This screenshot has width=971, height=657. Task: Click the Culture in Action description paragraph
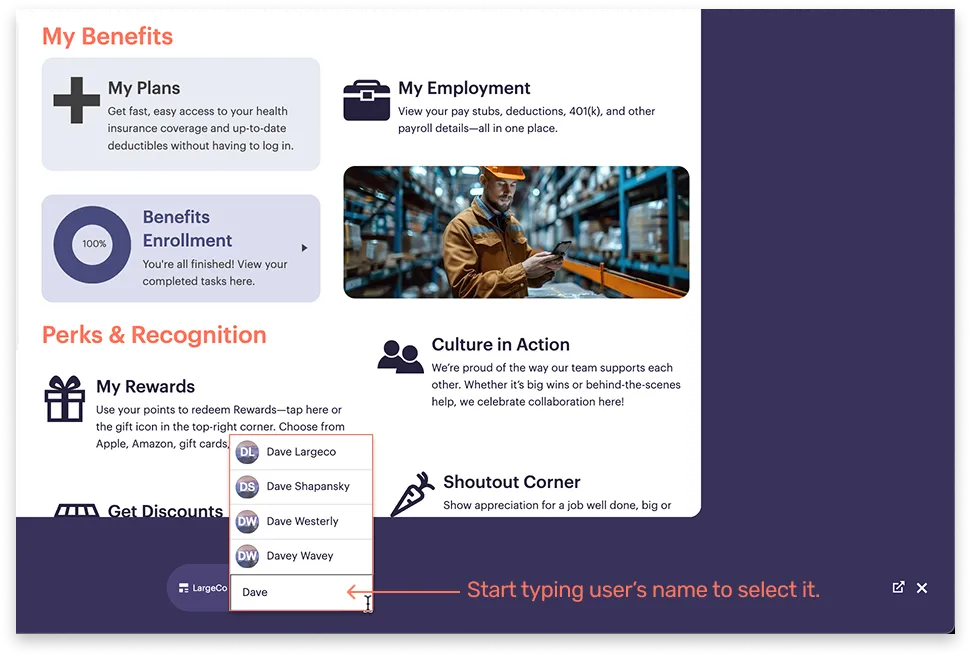click(556, 385)
